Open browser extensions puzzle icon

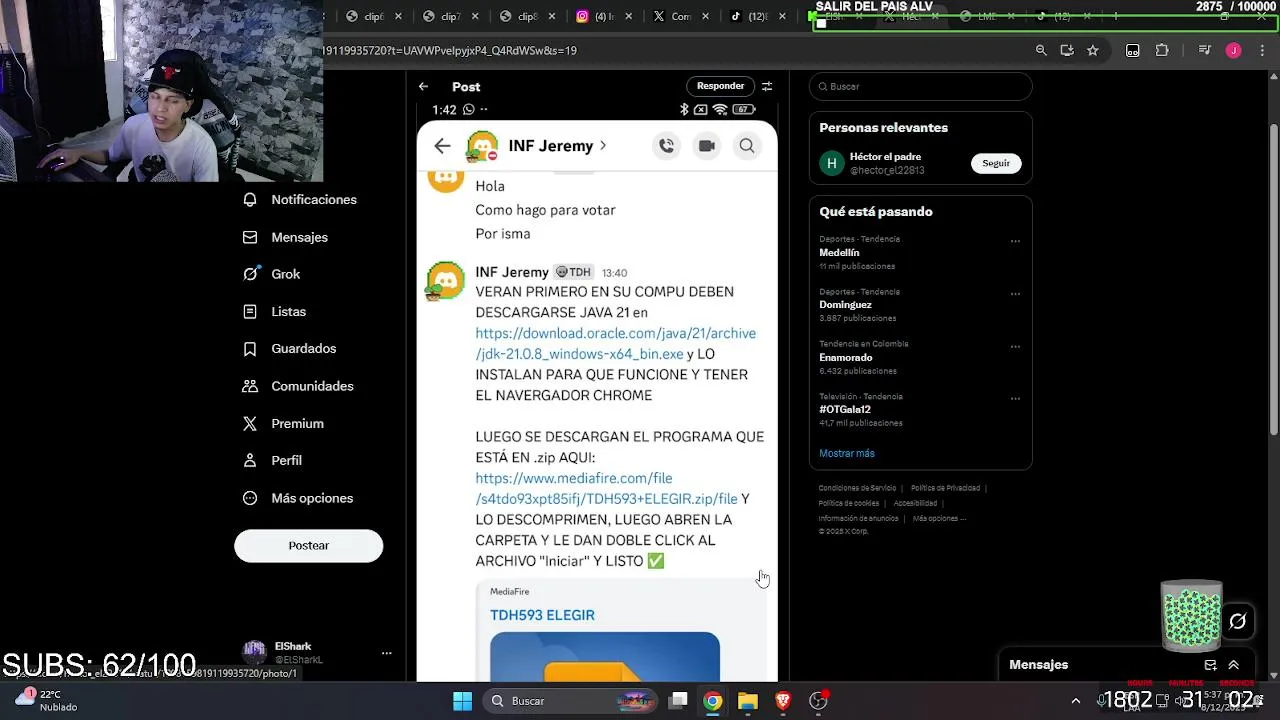coord(1162,50)
